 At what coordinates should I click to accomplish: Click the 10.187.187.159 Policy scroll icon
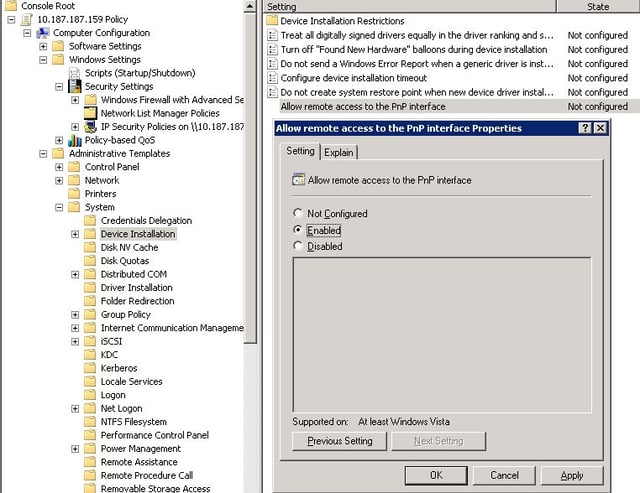[27, 19]
